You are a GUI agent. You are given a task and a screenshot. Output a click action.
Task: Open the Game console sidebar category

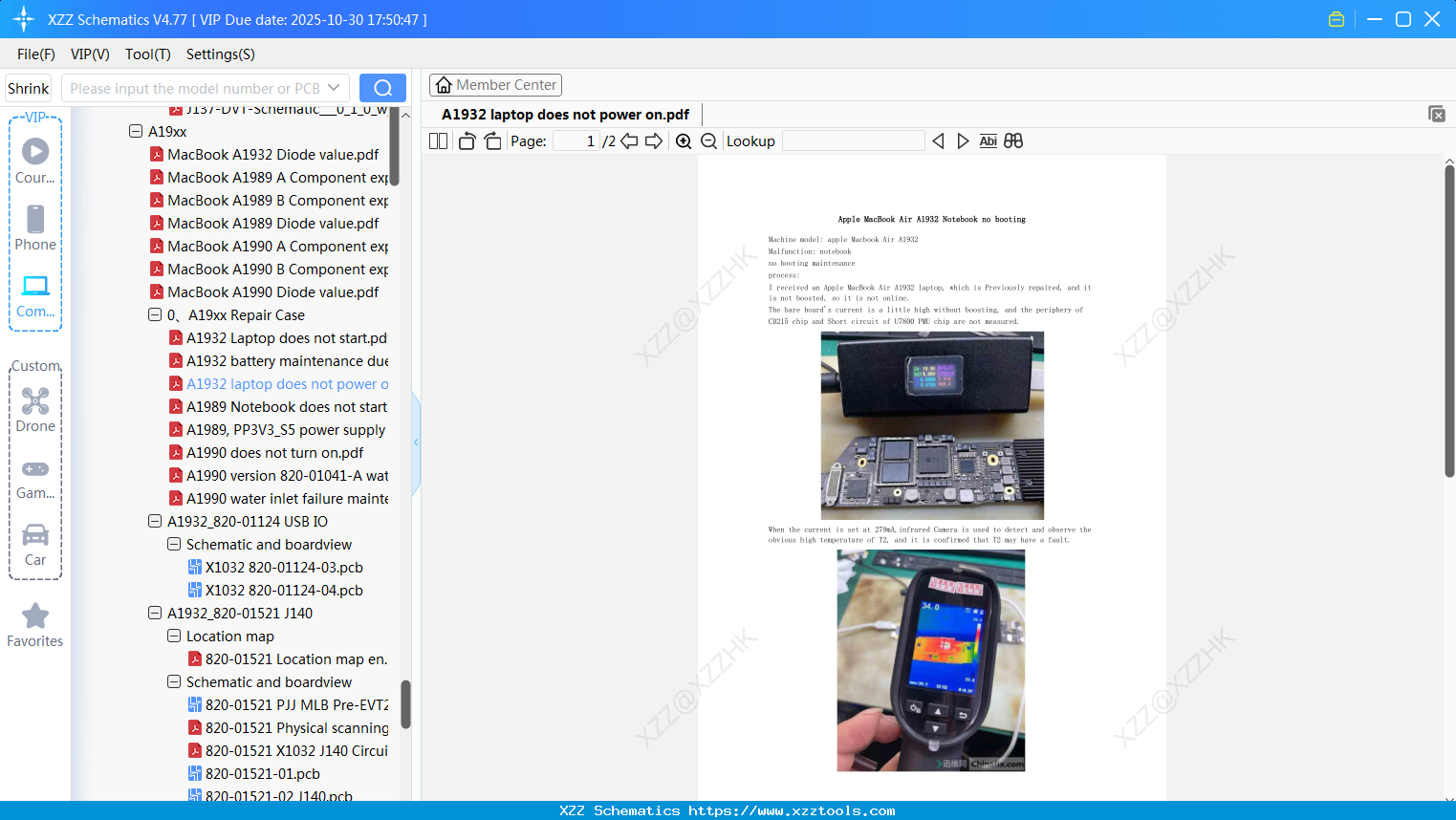point(35,479)
